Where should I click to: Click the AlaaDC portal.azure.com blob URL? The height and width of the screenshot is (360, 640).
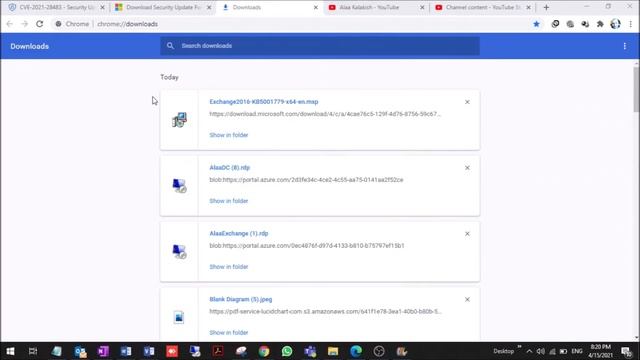tap(306, 180)
